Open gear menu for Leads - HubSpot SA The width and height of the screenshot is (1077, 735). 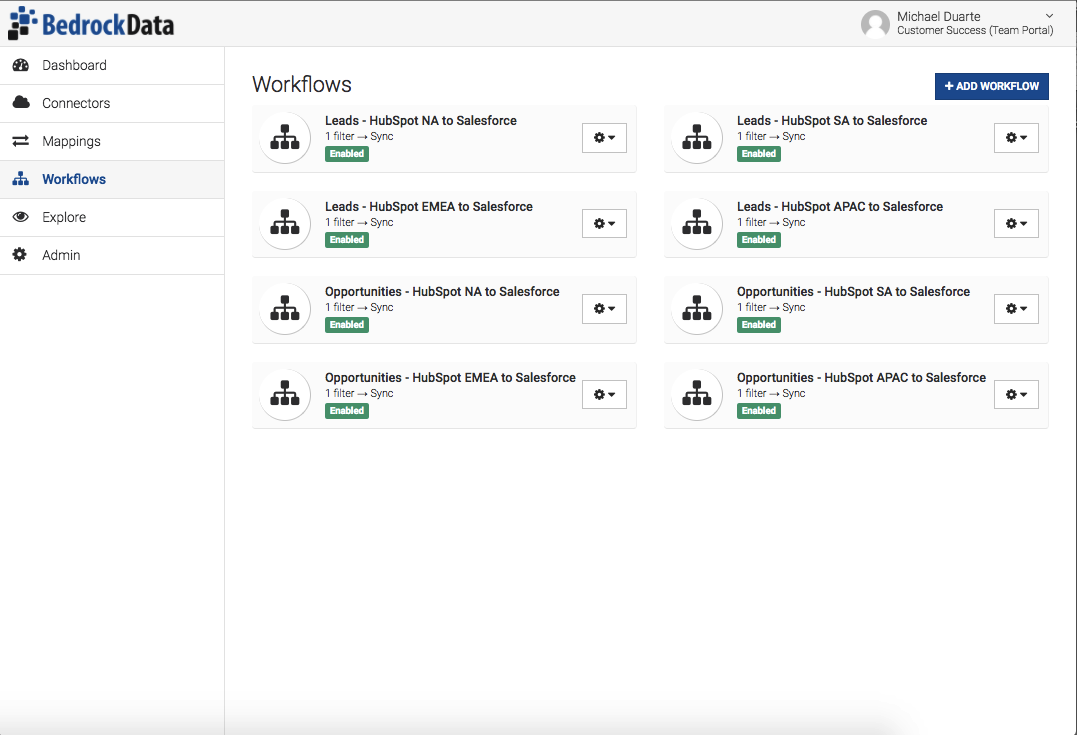[x=1016, y=137]
